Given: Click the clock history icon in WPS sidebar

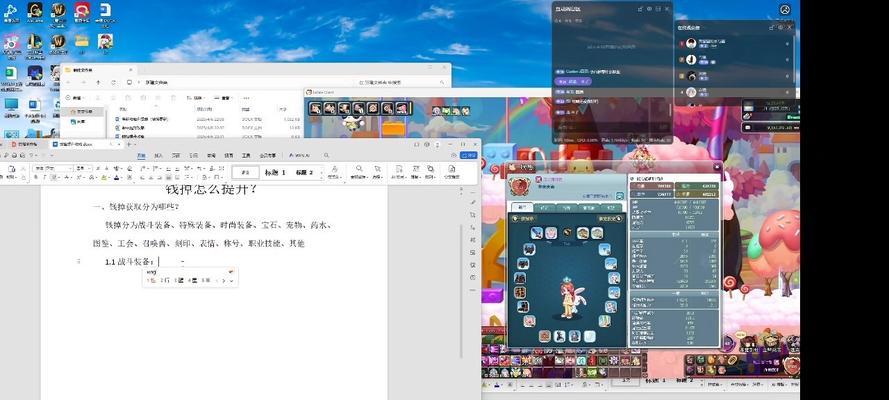Looking at the screenshot, I should [x=473, y=277].
